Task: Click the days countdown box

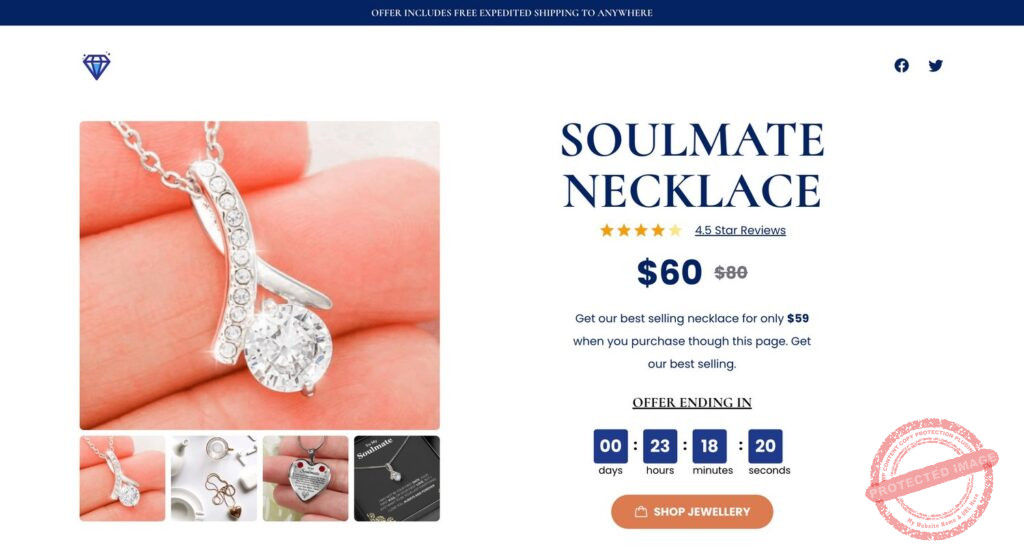Action: click(x=610, y=446)
